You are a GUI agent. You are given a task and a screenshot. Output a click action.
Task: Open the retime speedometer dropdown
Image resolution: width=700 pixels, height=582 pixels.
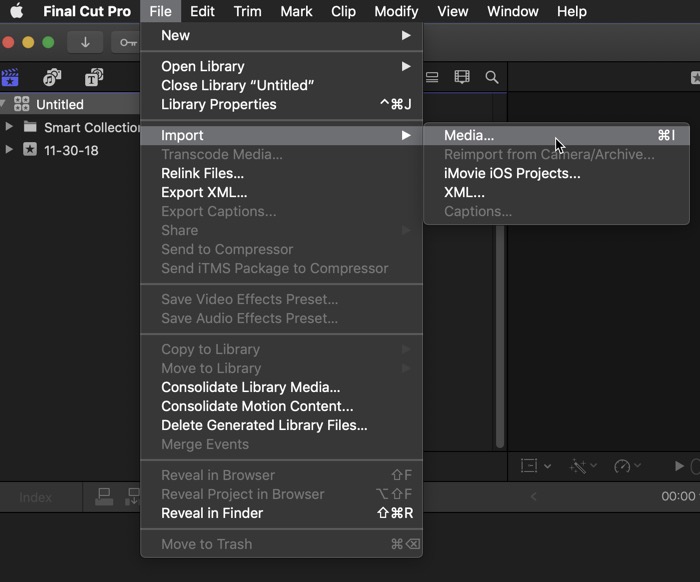click(x=627, y=466)
